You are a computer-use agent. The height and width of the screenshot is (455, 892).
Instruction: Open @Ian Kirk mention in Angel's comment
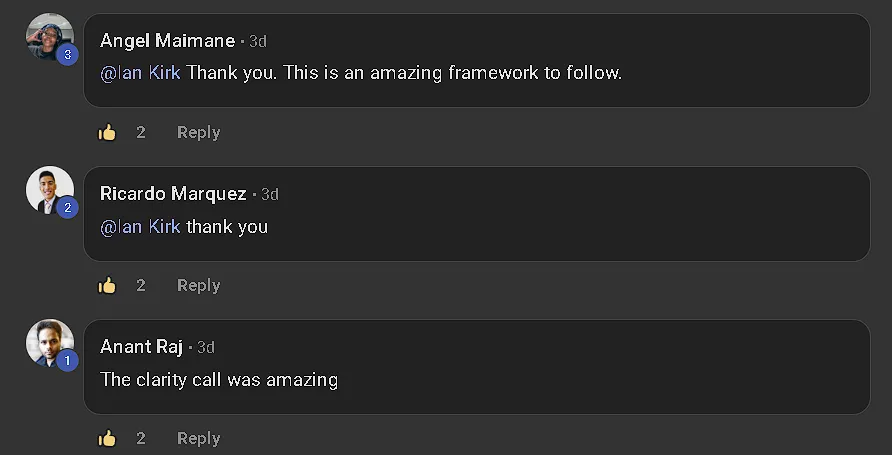(x=141, y=73)
